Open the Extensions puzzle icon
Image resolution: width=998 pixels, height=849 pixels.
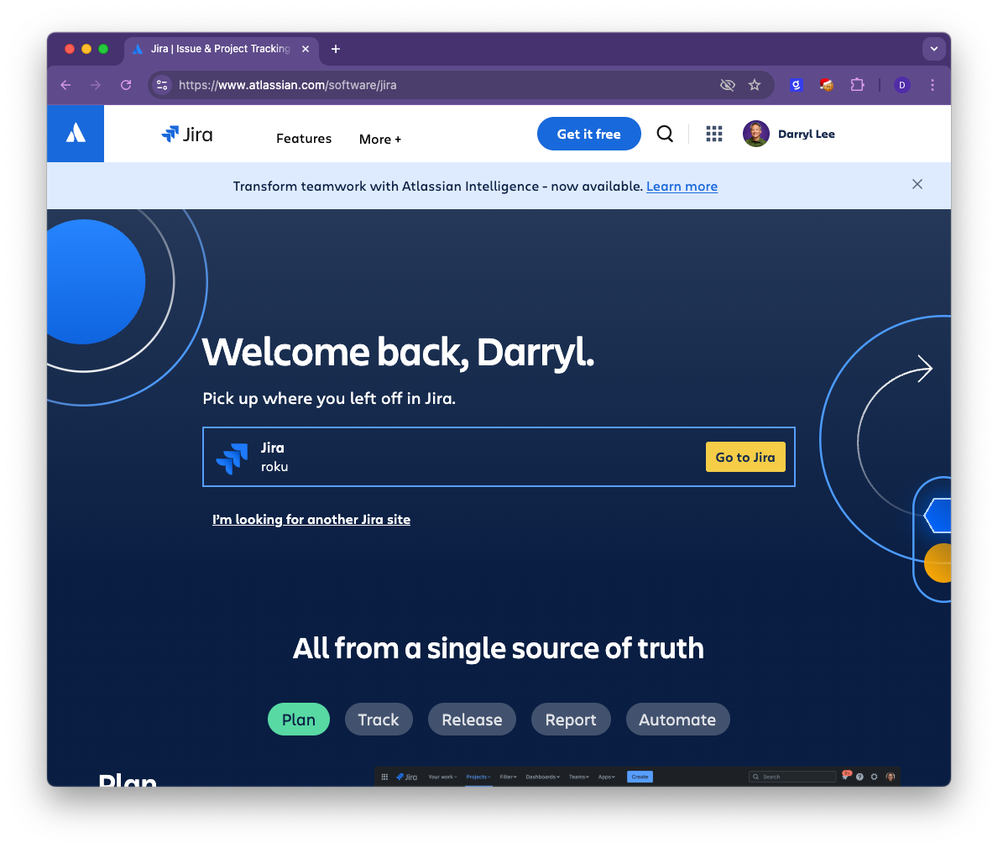click(857, 85)
